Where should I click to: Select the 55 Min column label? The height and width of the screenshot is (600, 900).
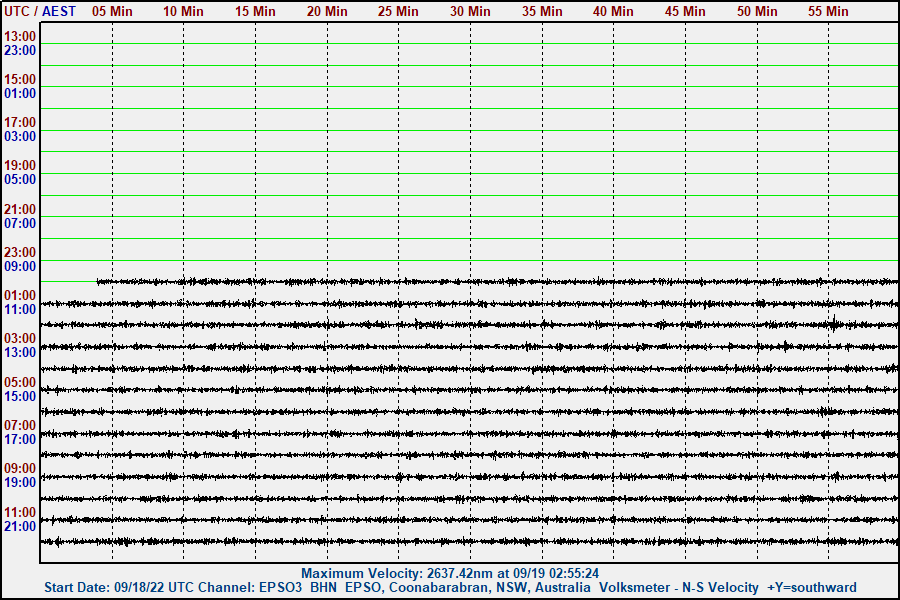click(828, 11)
